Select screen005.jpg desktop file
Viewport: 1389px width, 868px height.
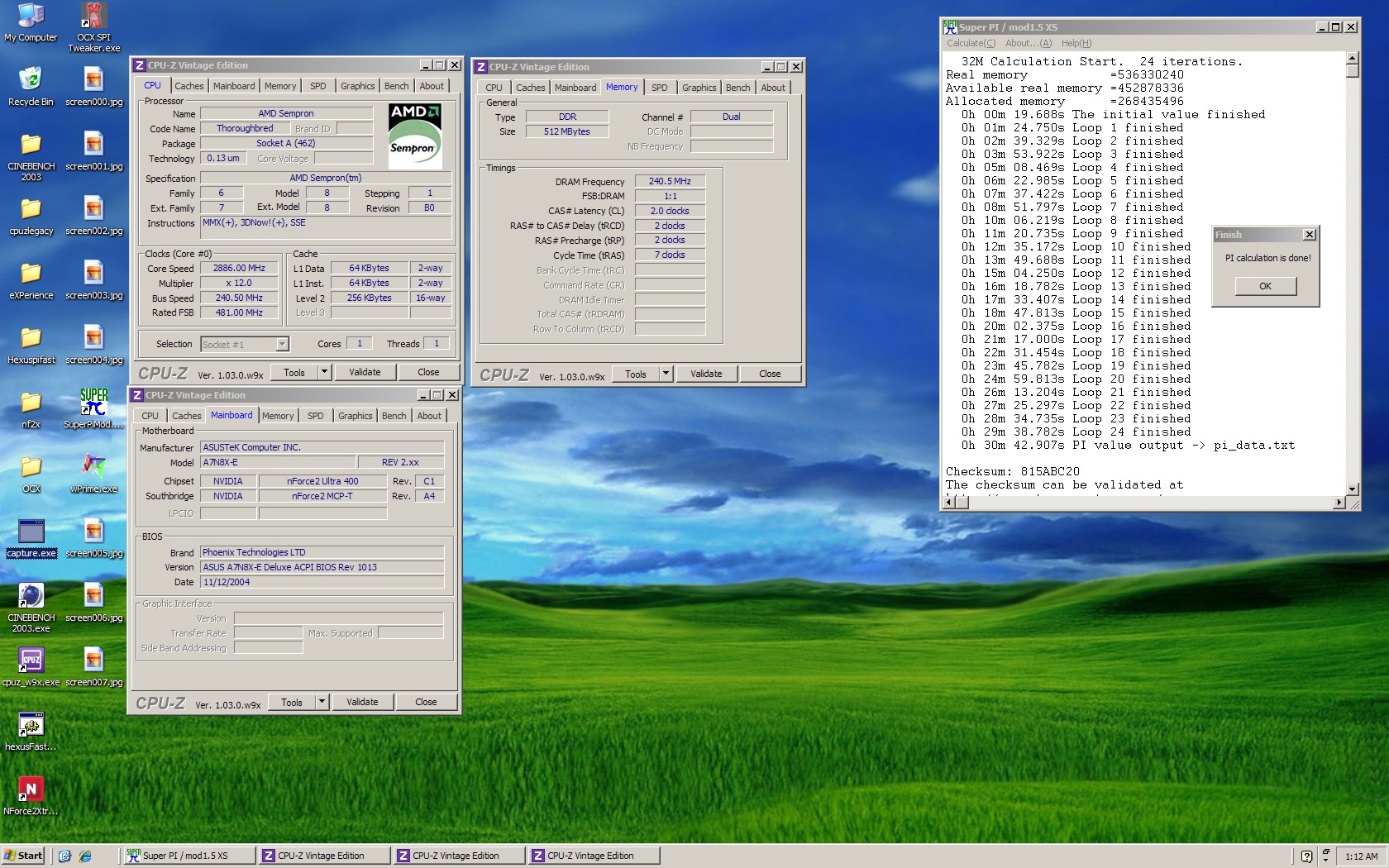coord(93,538)
